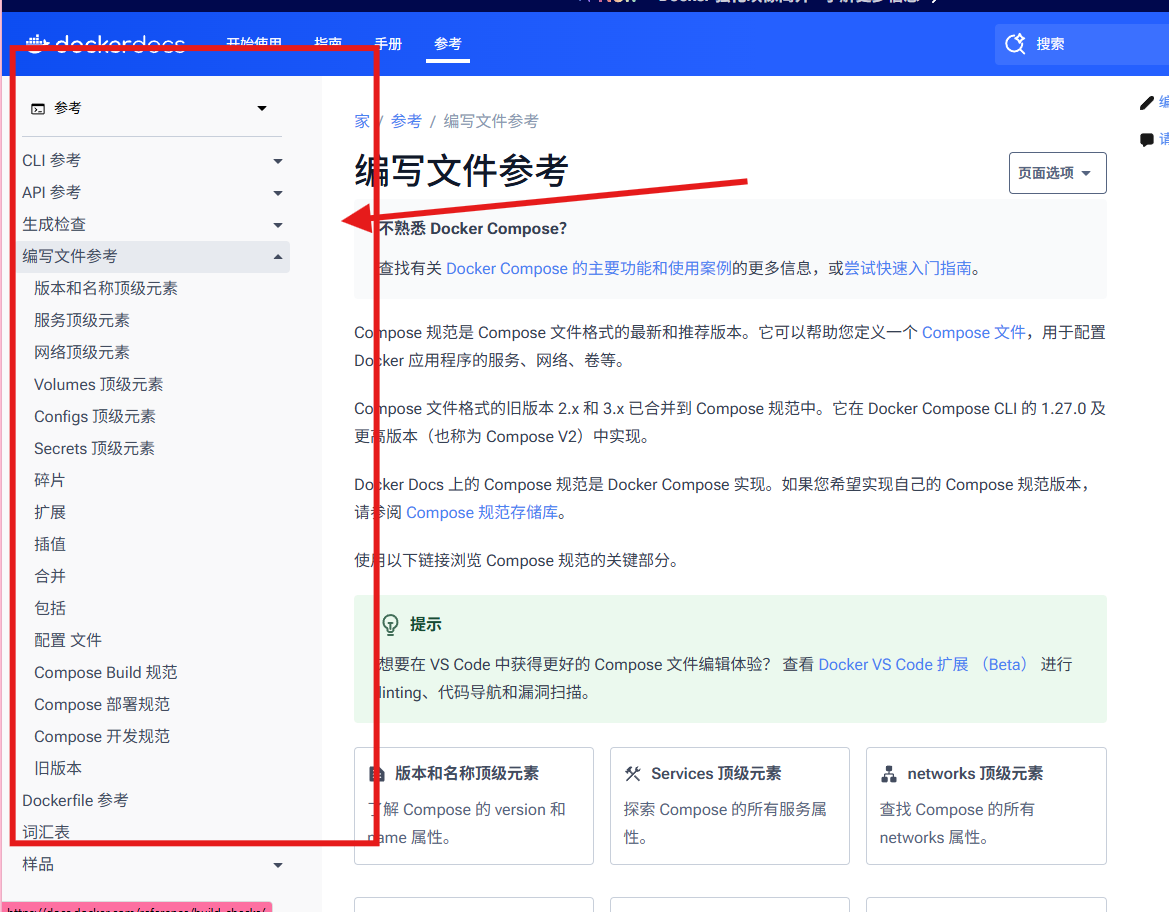The image size is (1169, 912).
Task: Open Compose 开发规范 sidebar item
Action: 102,737
